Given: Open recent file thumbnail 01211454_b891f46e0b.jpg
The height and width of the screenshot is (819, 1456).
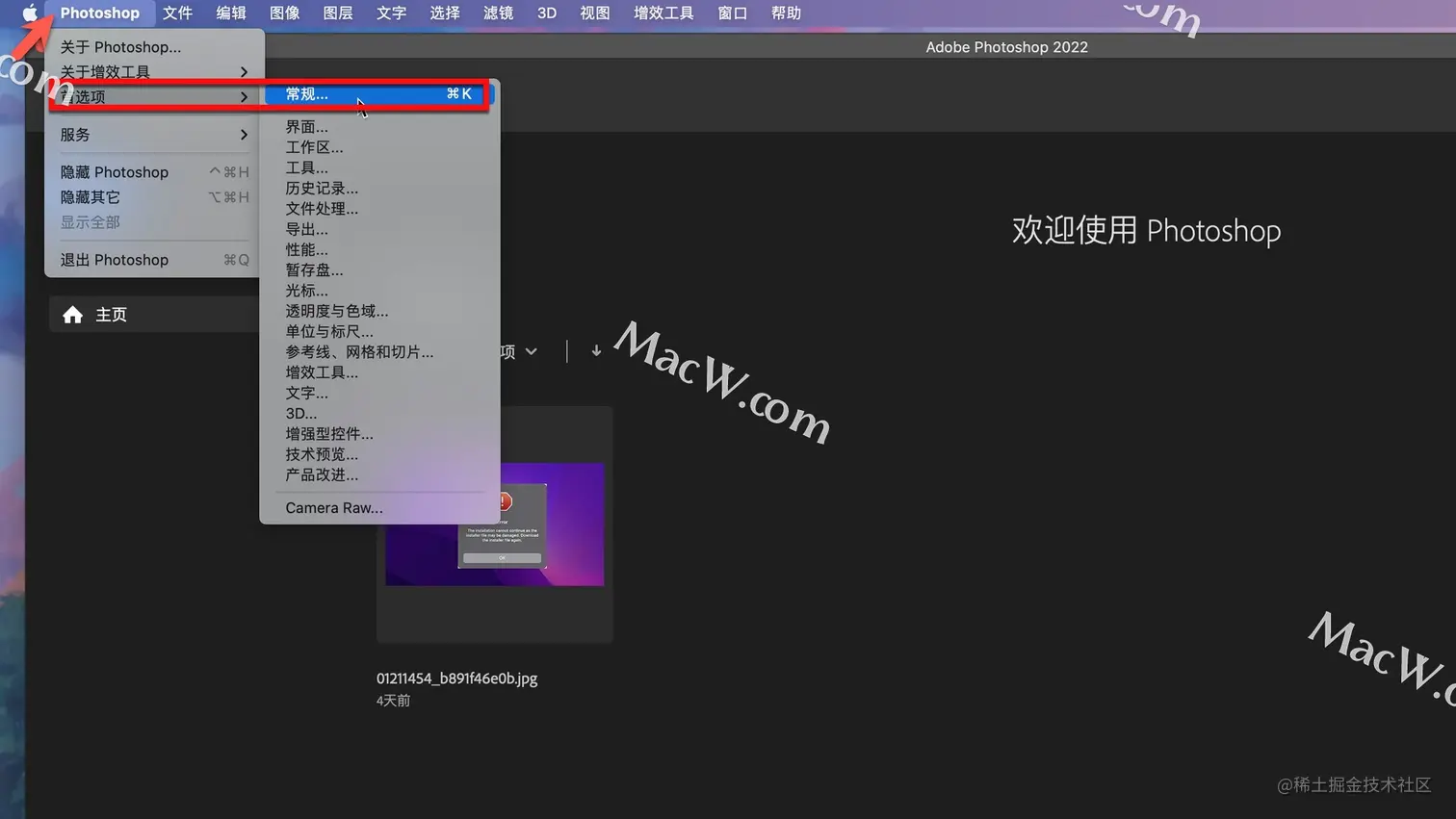Looking at the screenshot, I should (x=495, y=524).
